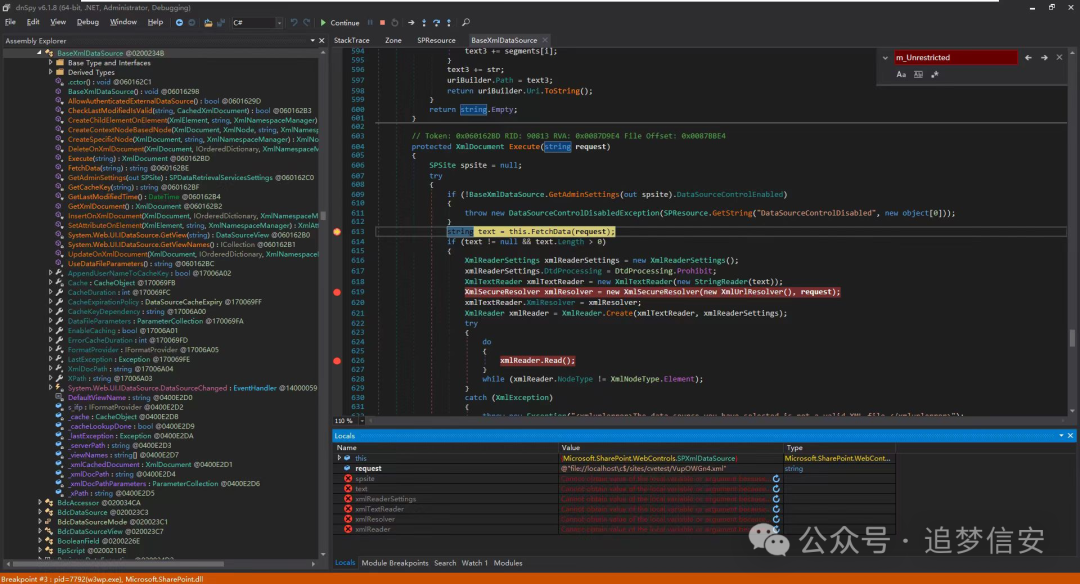The height and width of the screenshot is (584, 1080).
Task: Click the Continue debugging button
Action: (x=340, y=22)
